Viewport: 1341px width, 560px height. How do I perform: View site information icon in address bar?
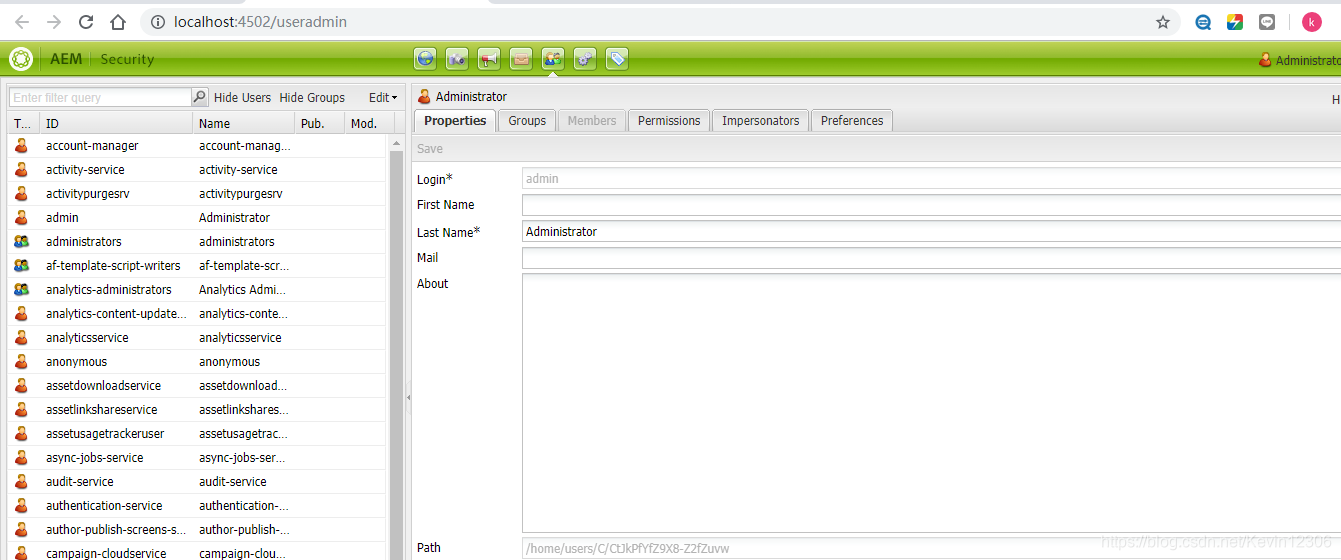(x=157, y=22)
